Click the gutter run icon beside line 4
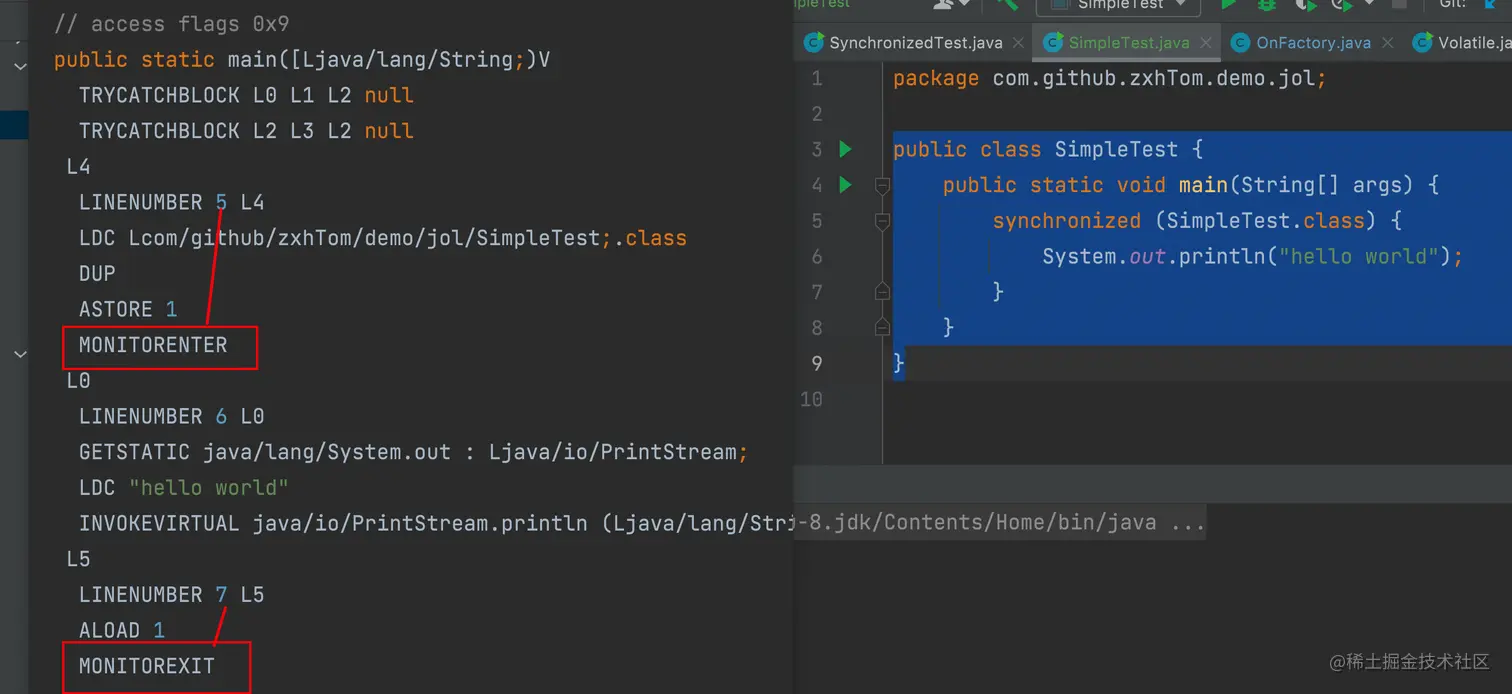This screenshot has height=694, width=1512. [846, 185]
